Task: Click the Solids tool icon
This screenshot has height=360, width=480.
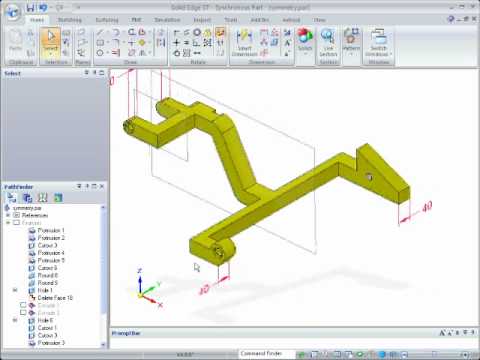Action: point(305,36)
